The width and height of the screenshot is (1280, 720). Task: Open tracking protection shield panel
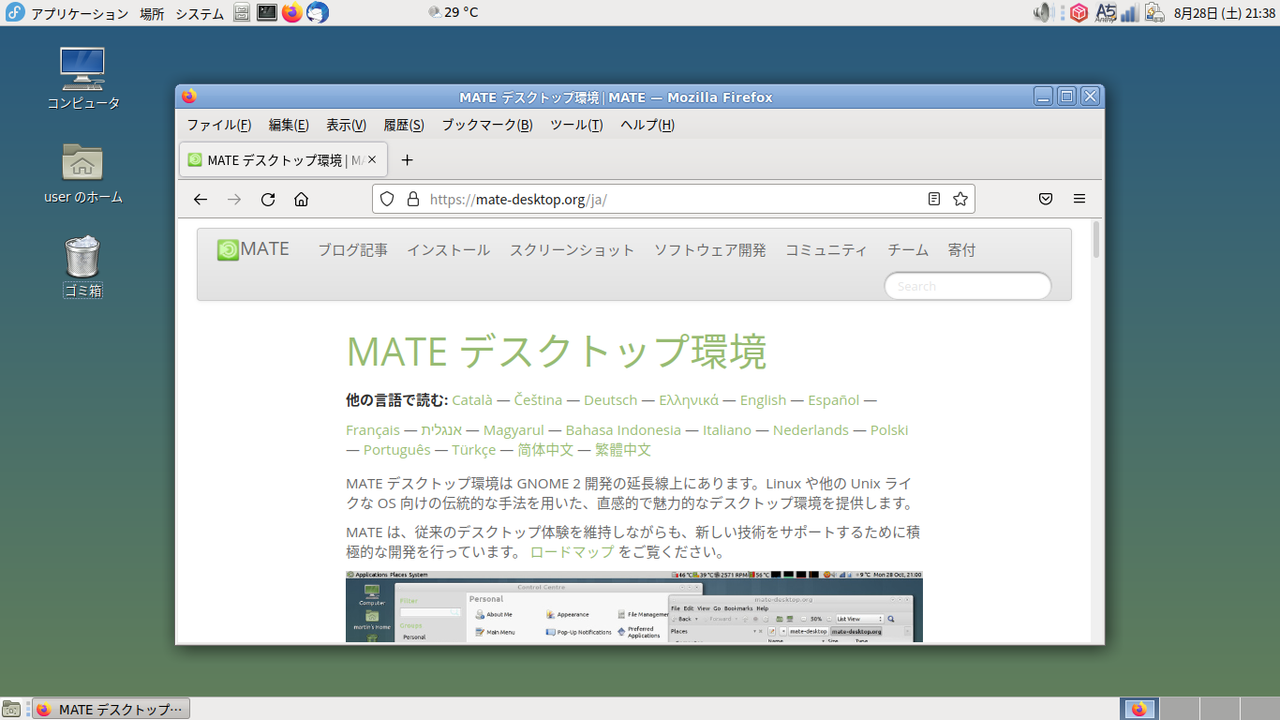point(387,199)
